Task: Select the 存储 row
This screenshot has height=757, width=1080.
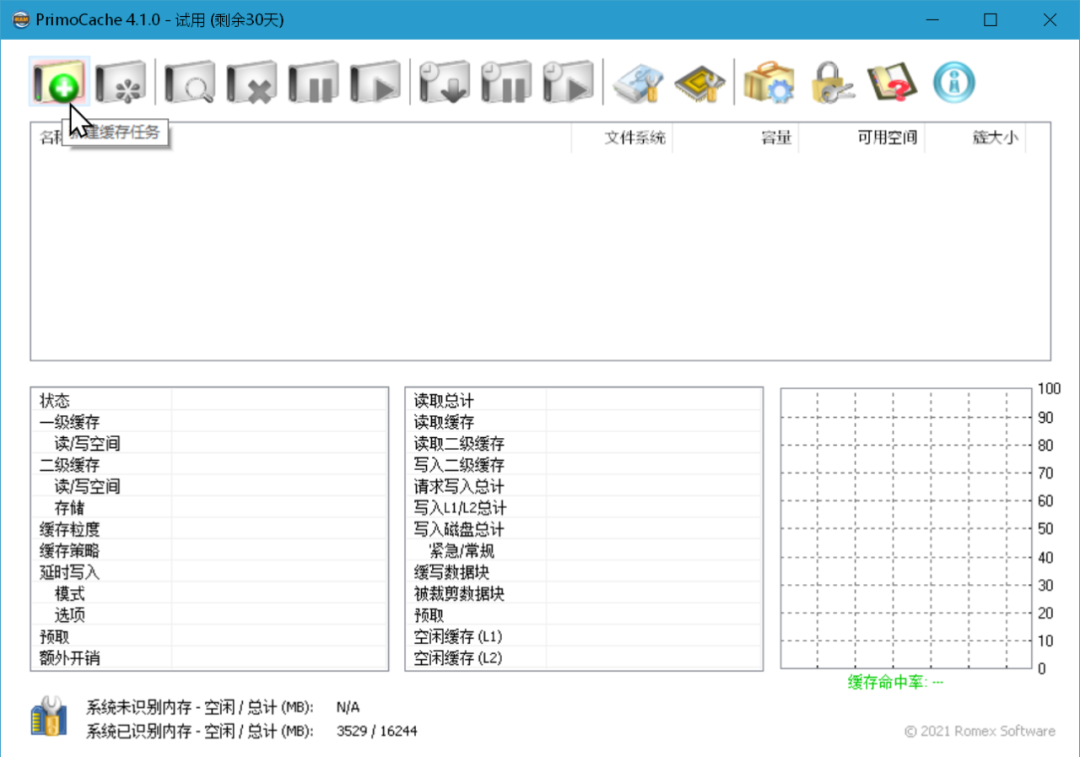Action: 209,508
